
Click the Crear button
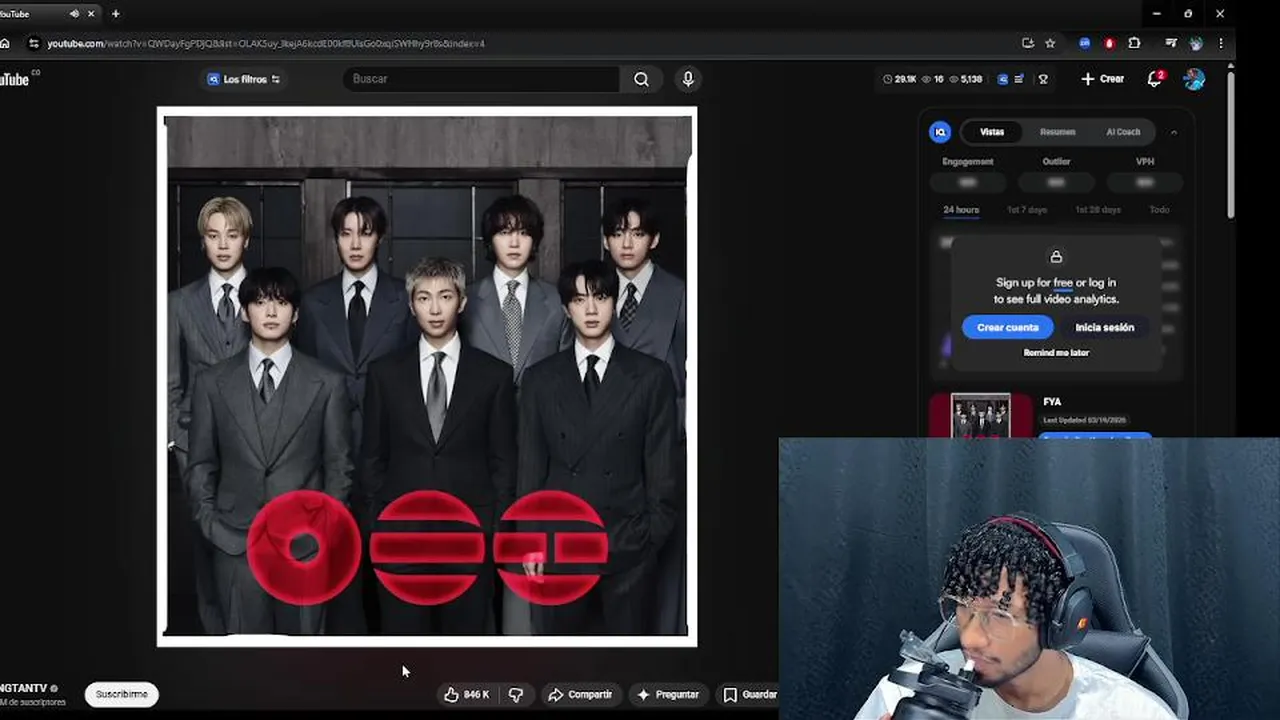pos(1103,79)
